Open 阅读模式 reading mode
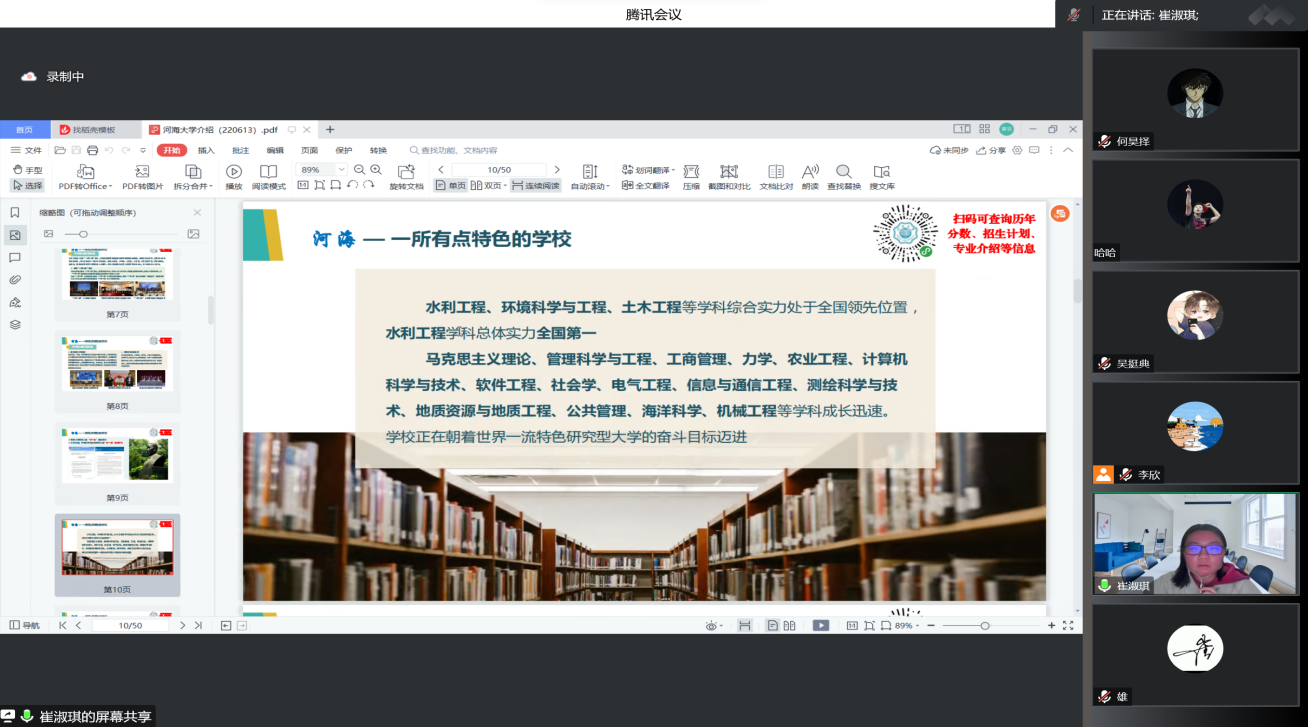1308x727 pixels. pos(268,176)
